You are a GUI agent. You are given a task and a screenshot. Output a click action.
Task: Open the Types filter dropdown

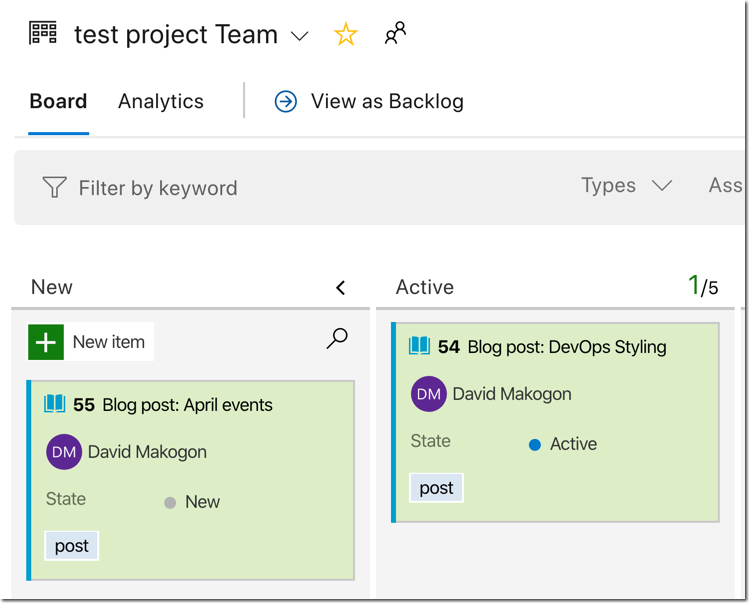(627, 185)
